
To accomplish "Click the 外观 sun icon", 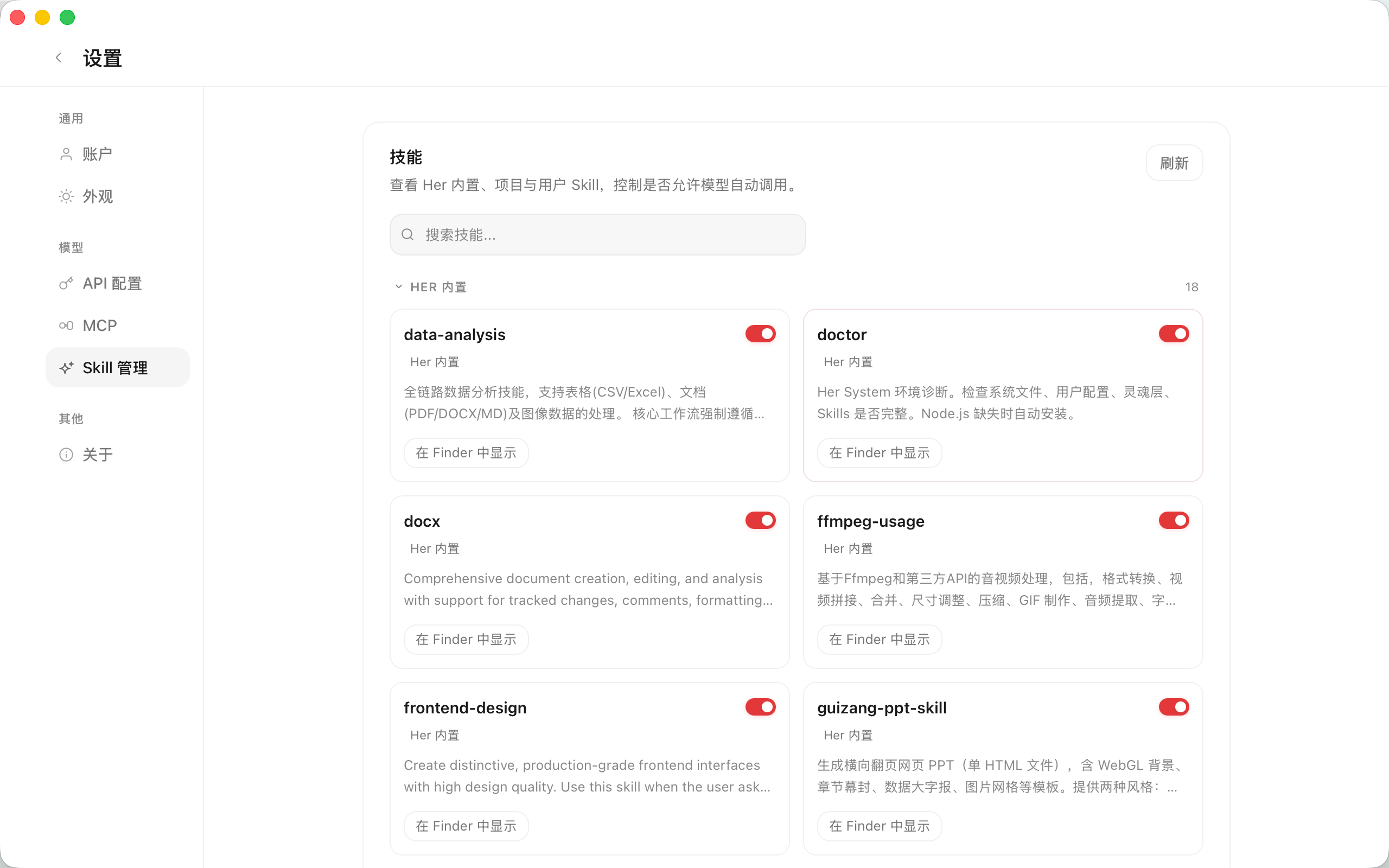I will pos(66,196).
